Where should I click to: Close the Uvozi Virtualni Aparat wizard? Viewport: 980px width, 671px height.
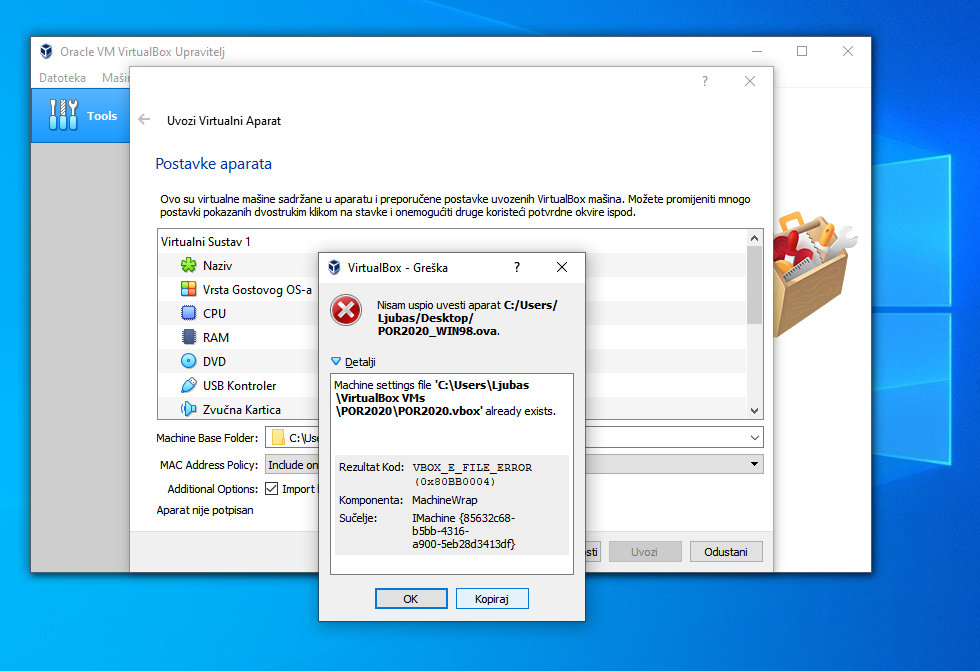pos(750,81)
